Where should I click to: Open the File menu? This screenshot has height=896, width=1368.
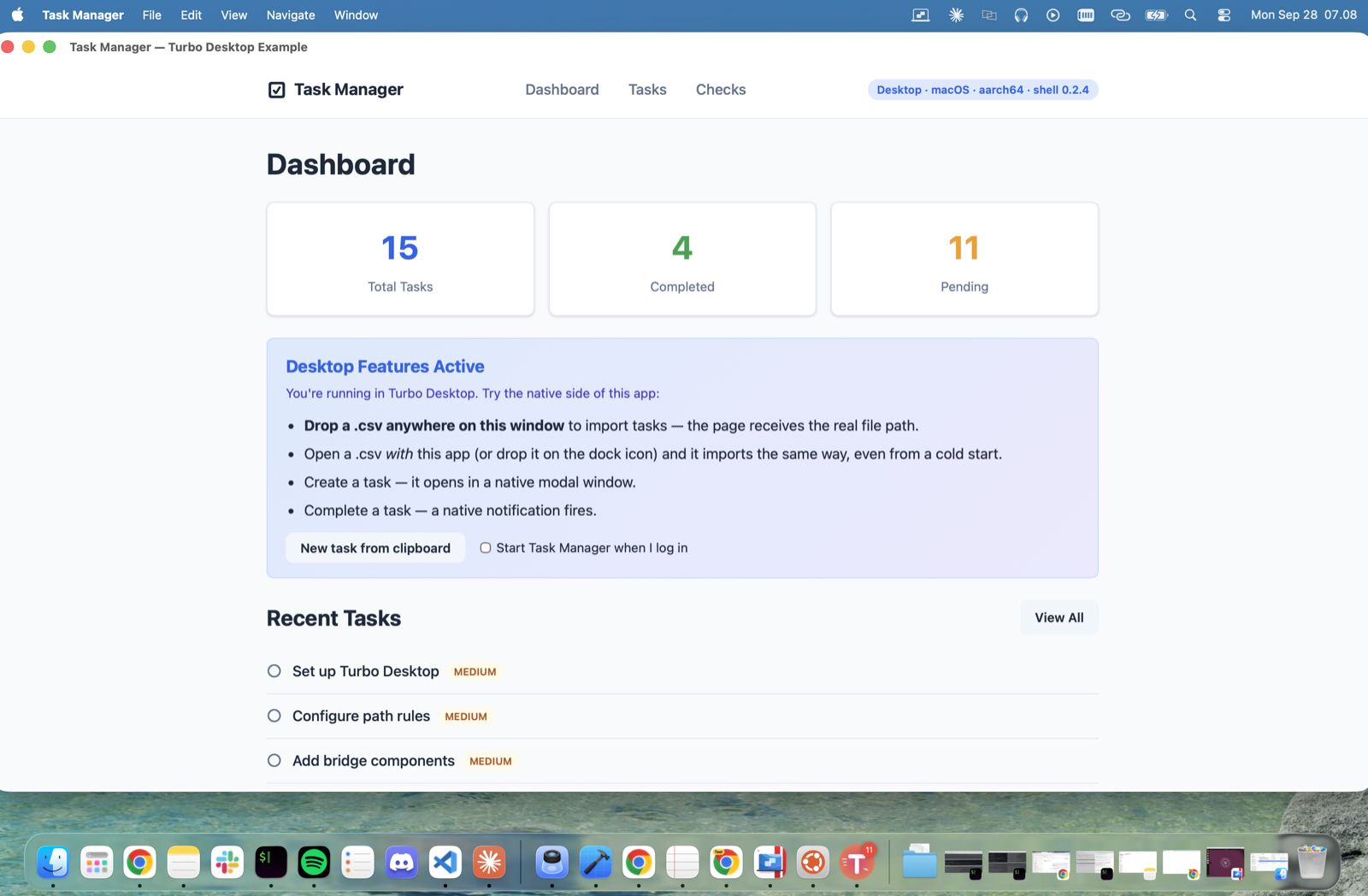coord(152,15)
